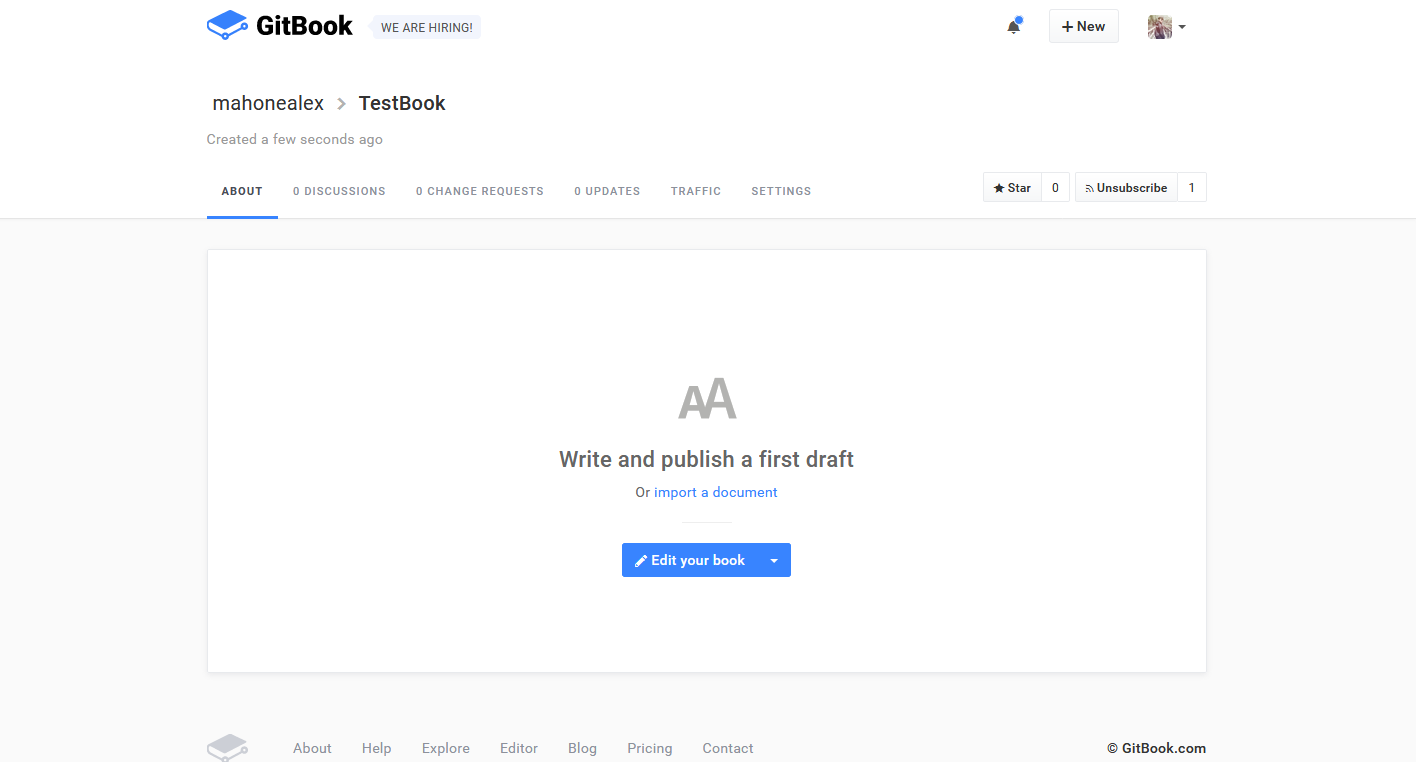Click the import a document link
Viewport: 1416px width, 762px height.
pos(715,492)
